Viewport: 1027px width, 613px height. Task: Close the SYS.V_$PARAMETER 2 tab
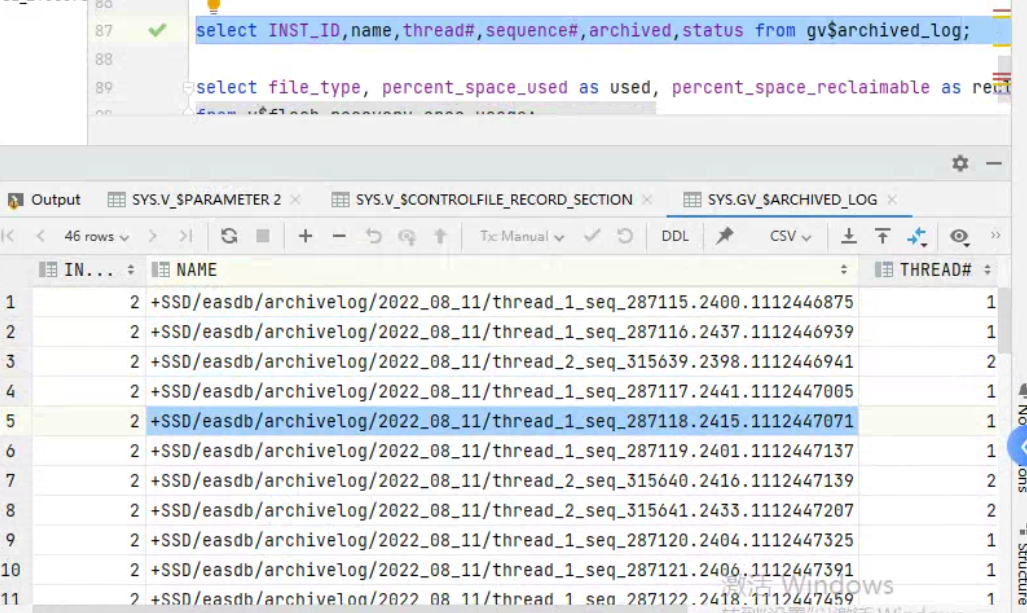pos(295,200)
